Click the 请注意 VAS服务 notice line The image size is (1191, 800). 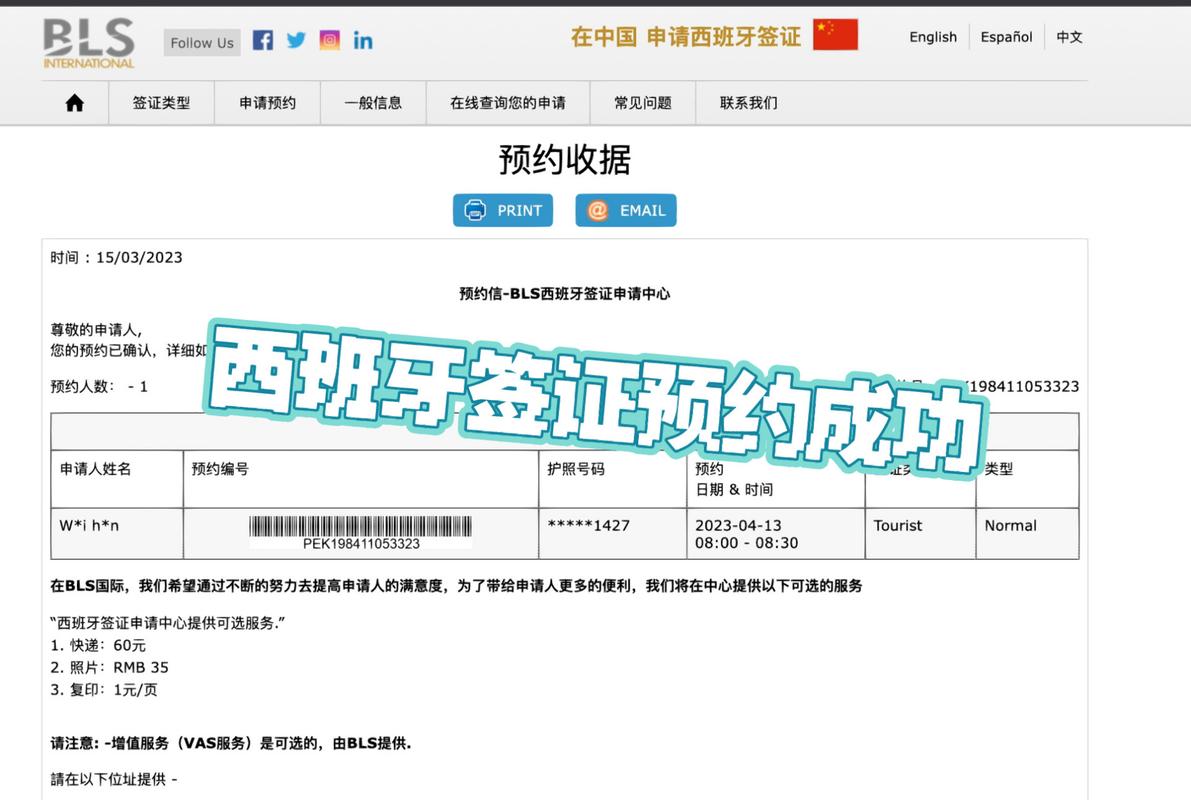pyautogui.click(x=231, y=743)
